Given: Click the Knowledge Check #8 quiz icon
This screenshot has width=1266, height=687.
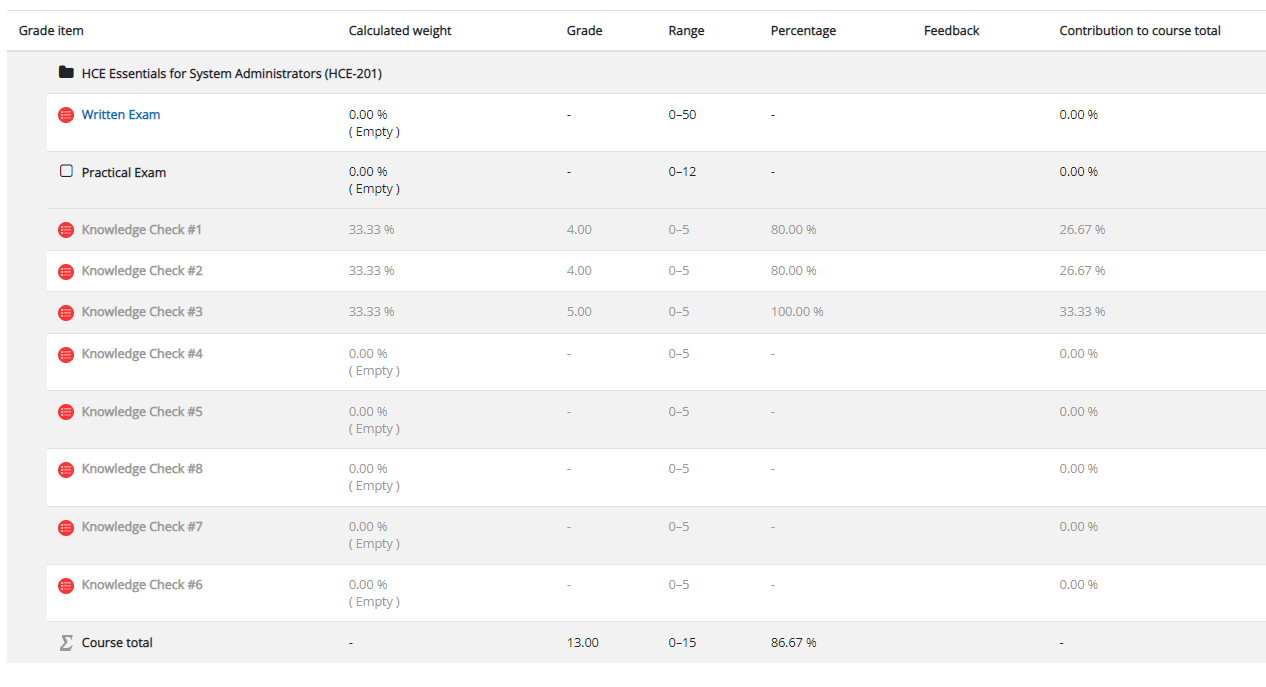Looking at the screenshot, I should coord(66,469).
